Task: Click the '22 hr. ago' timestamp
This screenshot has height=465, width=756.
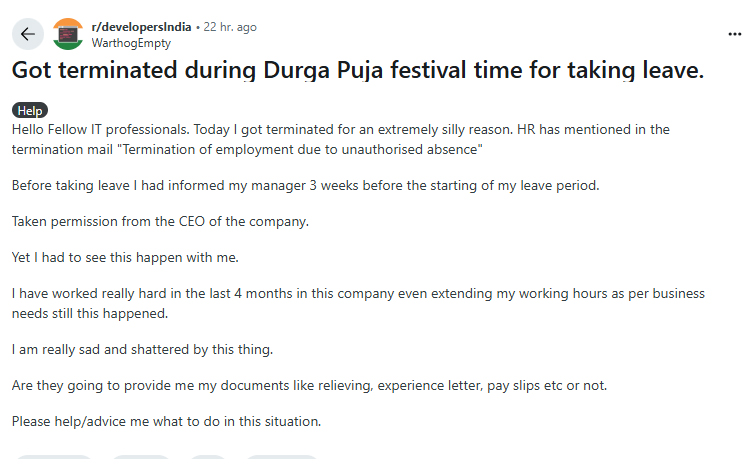Action: pos(230,27)
